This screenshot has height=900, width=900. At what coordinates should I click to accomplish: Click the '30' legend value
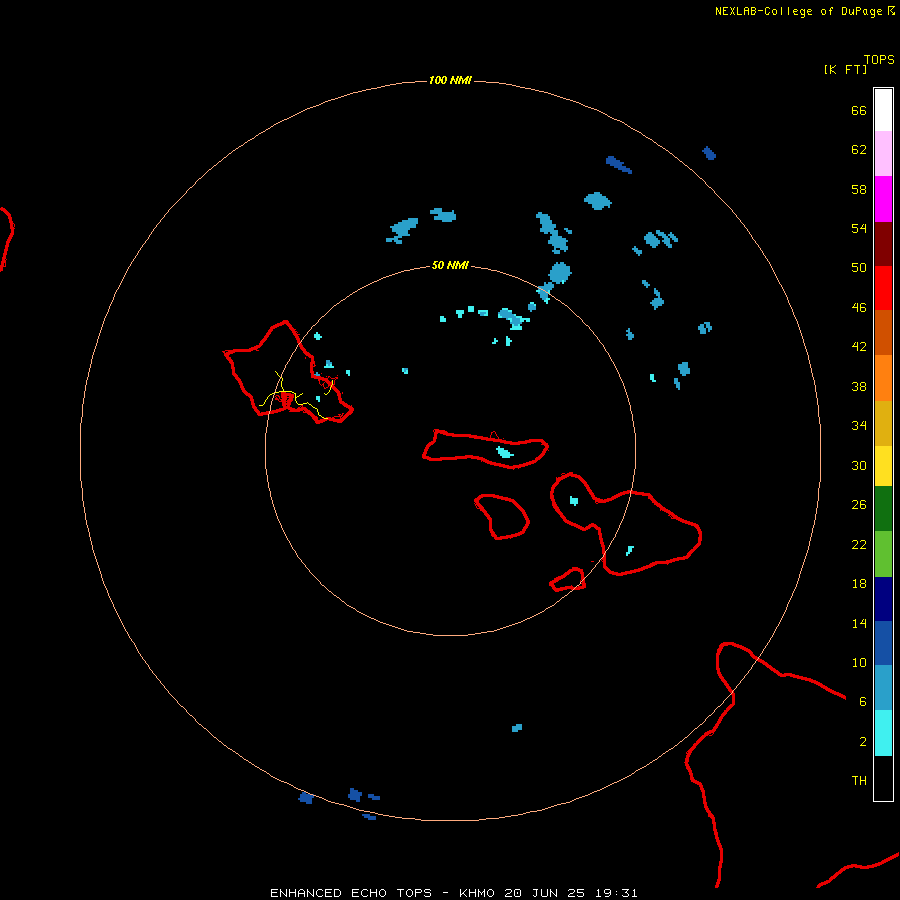click(859, 465)
